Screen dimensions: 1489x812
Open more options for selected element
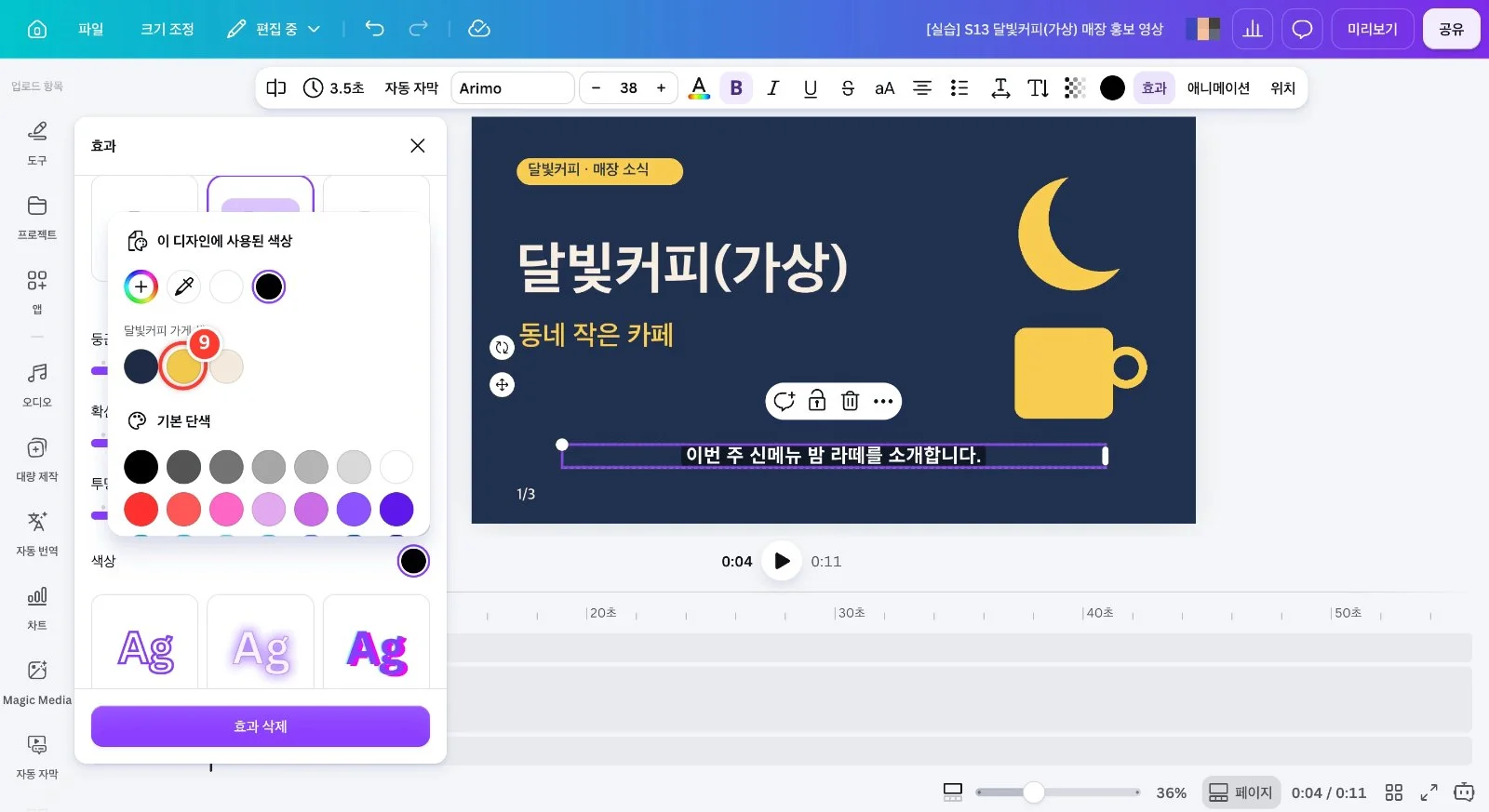[x=883, y=401]
